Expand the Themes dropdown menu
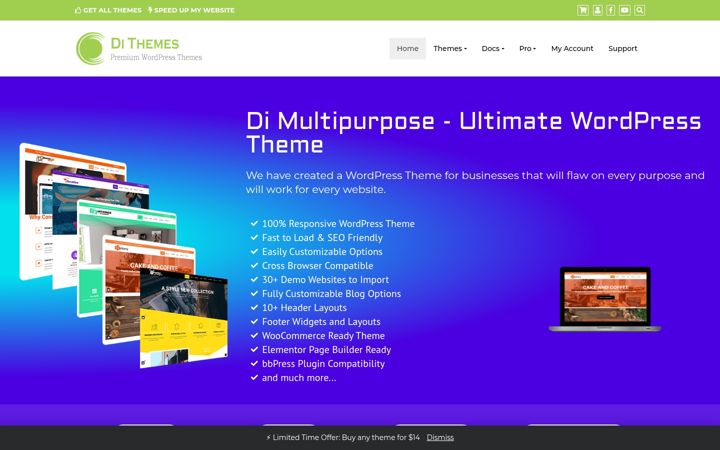This screenshot has height=450, width=720. (450, 49)
